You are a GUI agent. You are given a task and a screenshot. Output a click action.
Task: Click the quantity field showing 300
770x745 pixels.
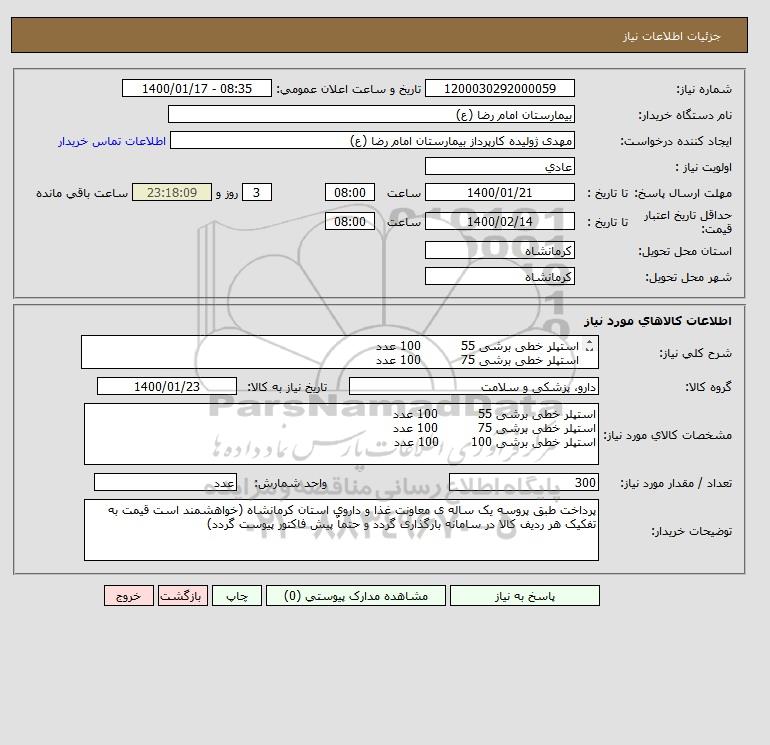pos(523,482)
